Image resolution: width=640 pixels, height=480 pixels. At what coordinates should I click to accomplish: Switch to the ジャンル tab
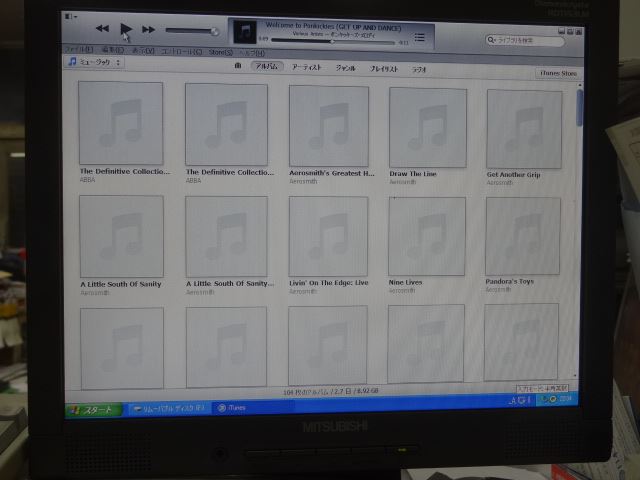pyautogui.click(x=345, y=68)
